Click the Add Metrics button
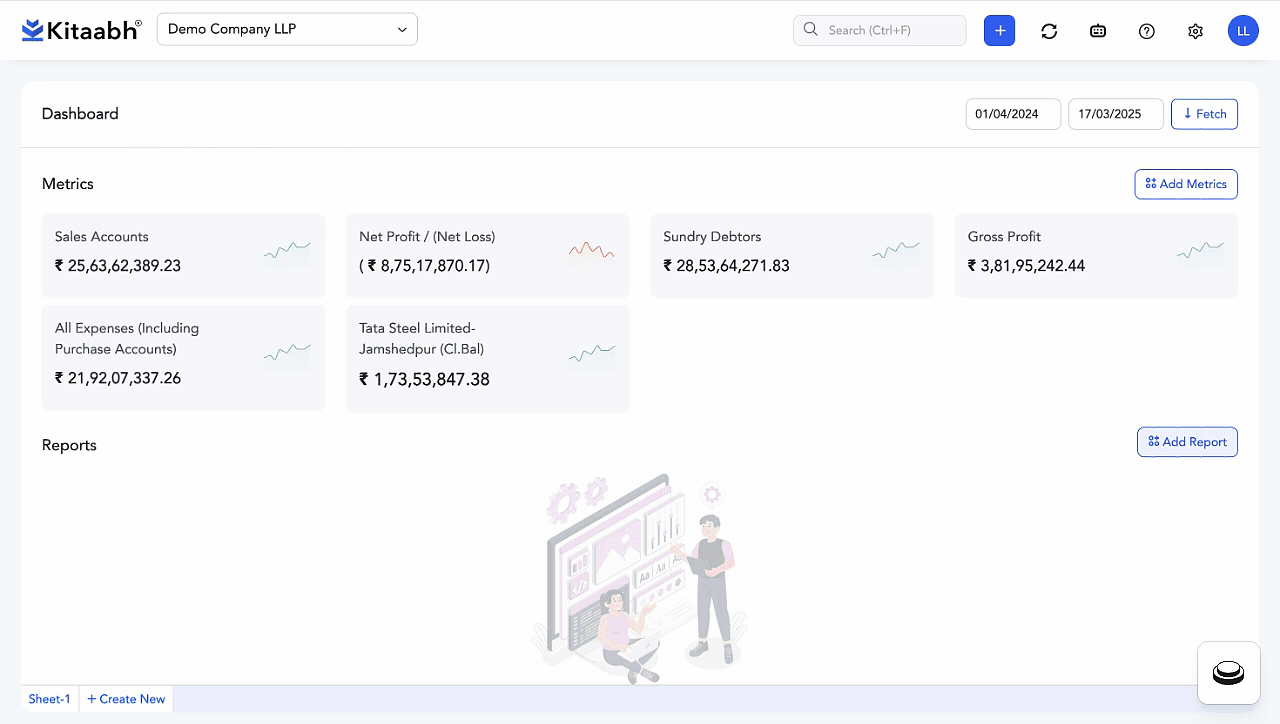Screen dimensions: 1280x724 [1186, 184]
